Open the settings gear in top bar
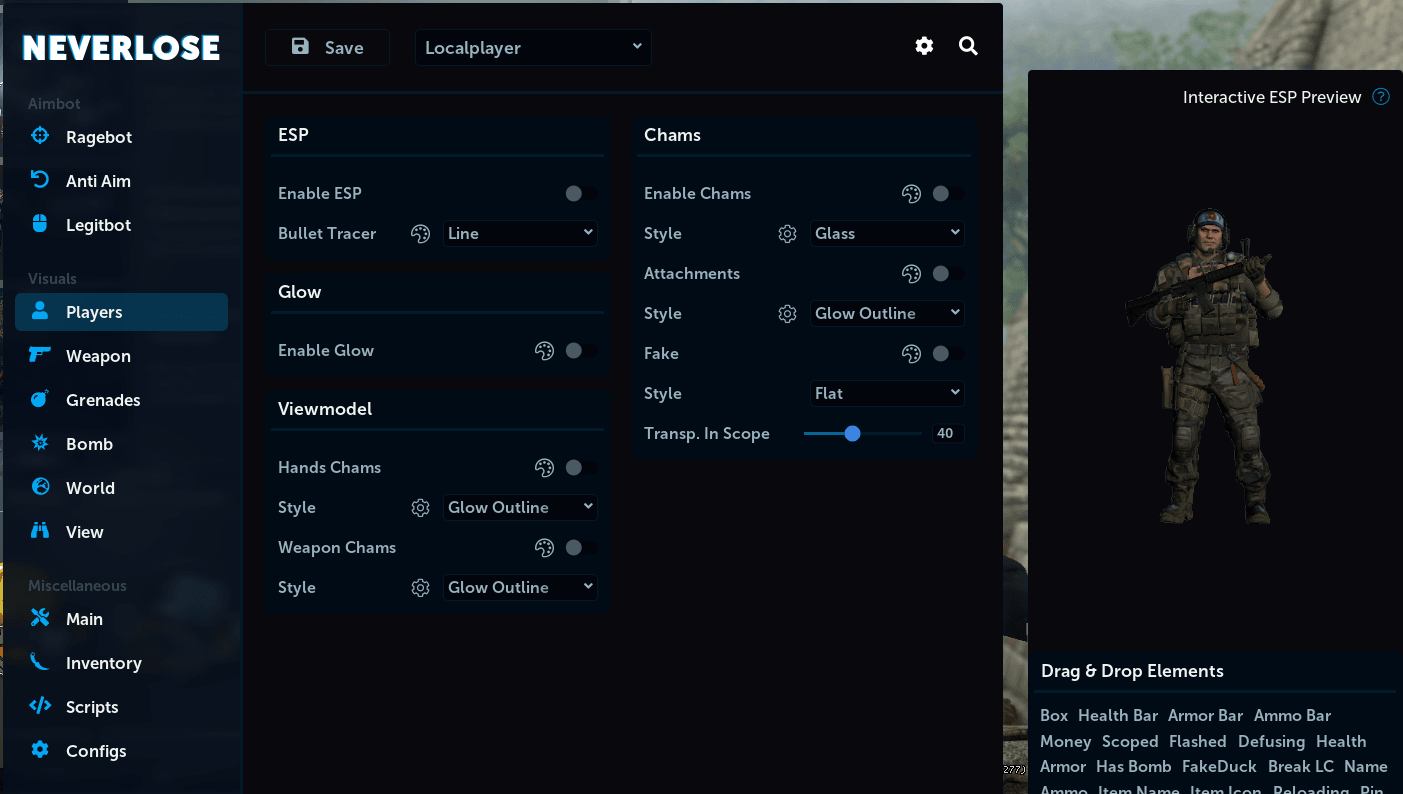This screenshot has width=1403, height=794. 924,46
